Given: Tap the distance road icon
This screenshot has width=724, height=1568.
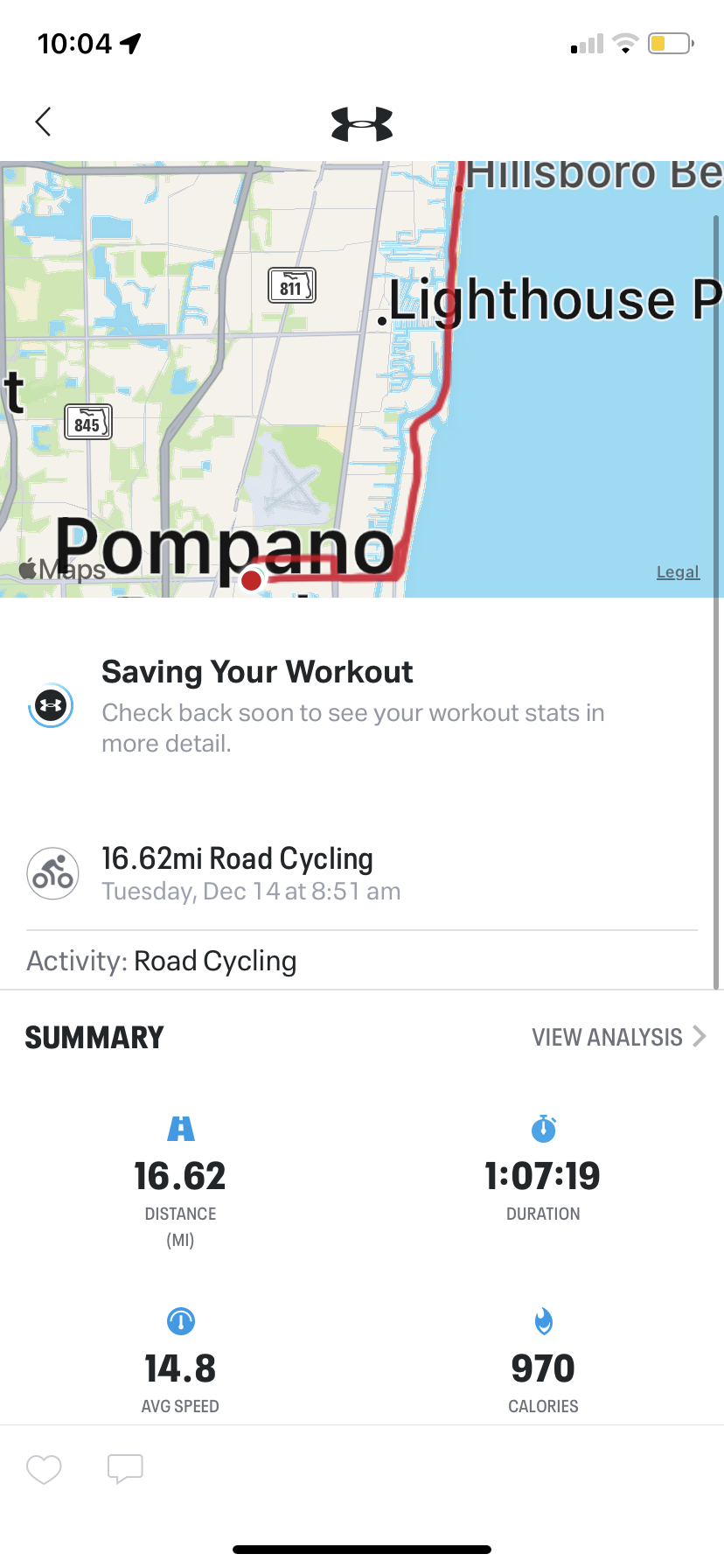Looking at the screenshot, I should click(181, 1129).
